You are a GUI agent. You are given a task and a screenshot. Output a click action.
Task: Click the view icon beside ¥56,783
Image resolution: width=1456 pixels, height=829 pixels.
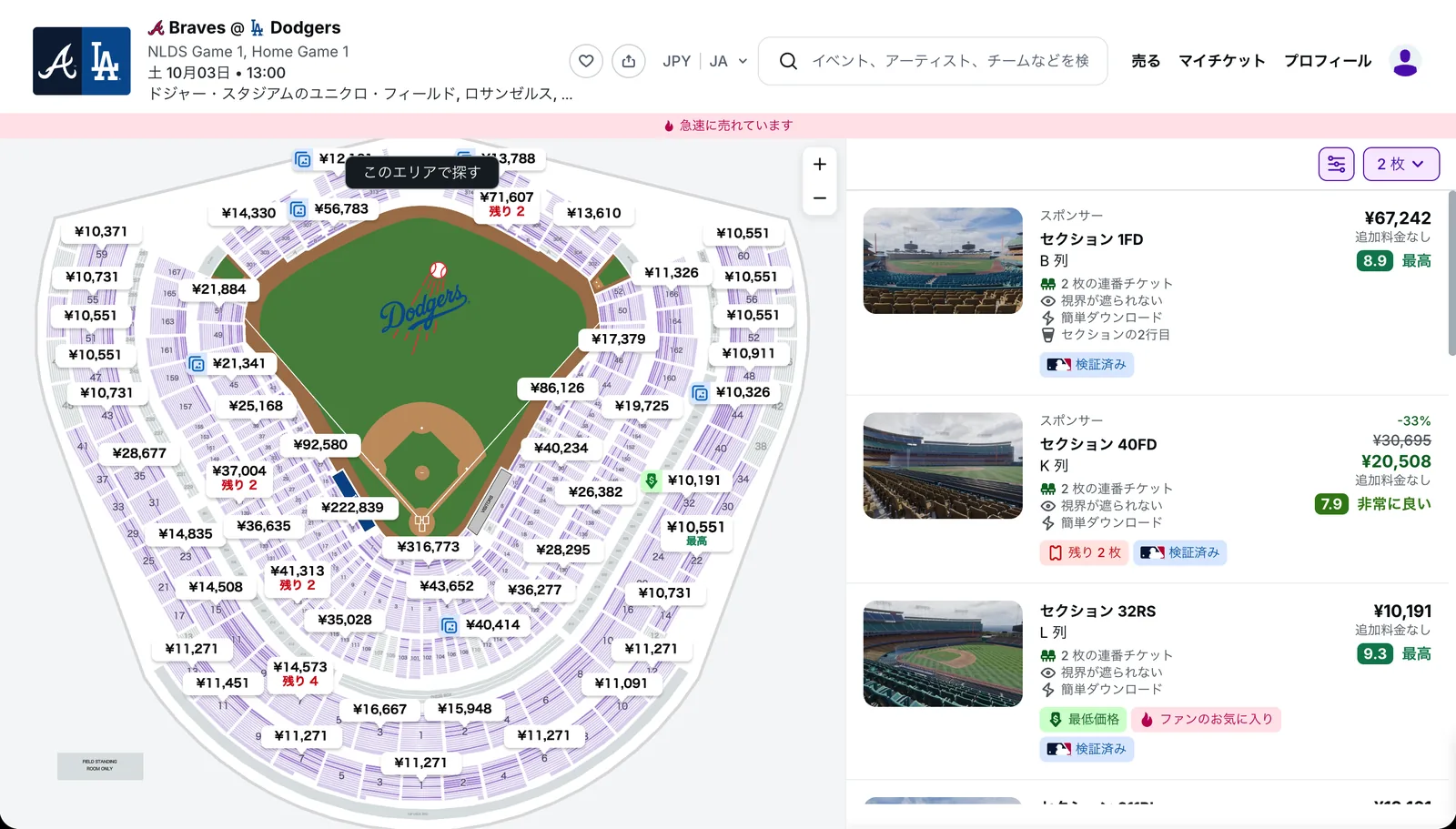coord(298,209)
